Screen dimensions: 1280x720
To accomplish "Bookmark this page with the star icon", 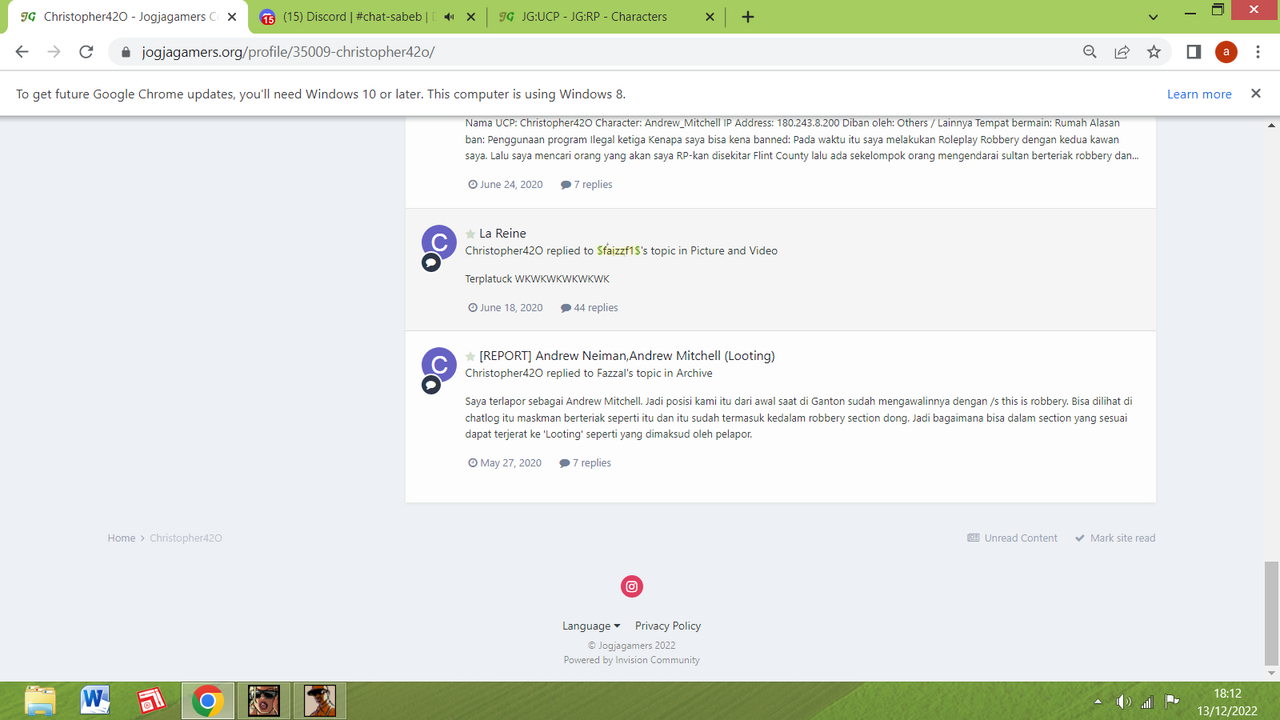I will click(1154, 52).
